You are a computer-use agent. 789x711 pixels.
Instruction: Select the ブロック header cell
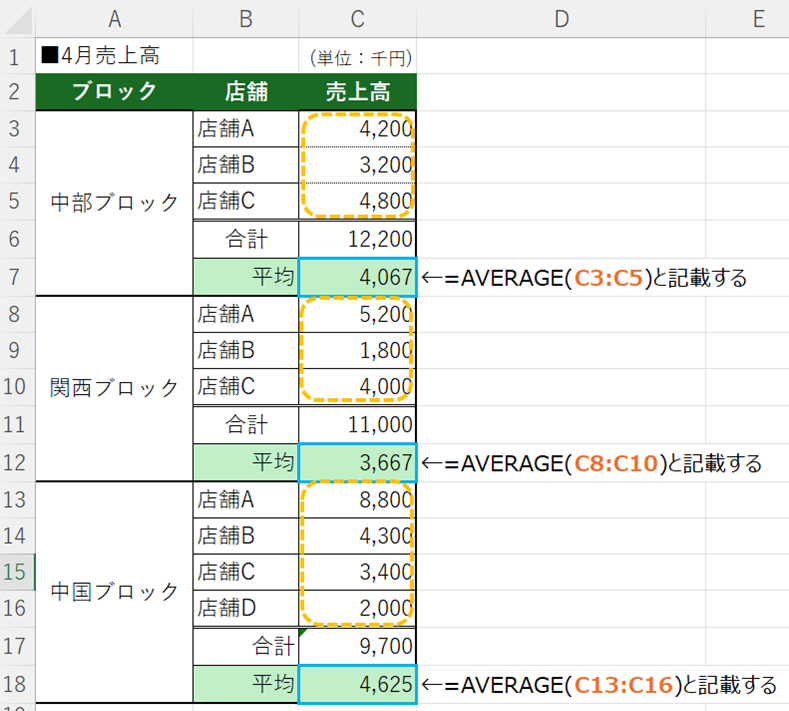coord(114,92)
